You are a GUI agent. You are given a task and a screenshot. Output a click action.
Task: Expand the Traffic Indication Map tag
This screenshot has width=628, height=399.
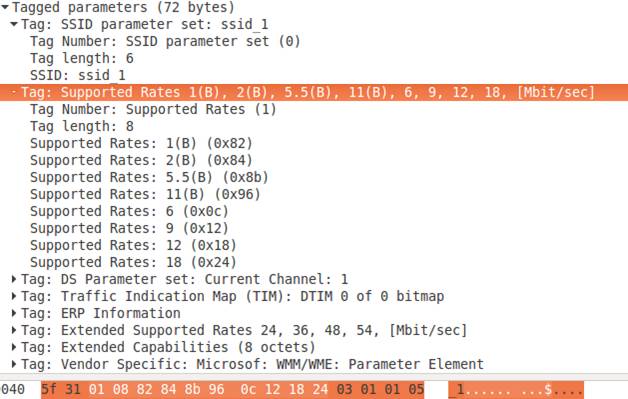14,296
